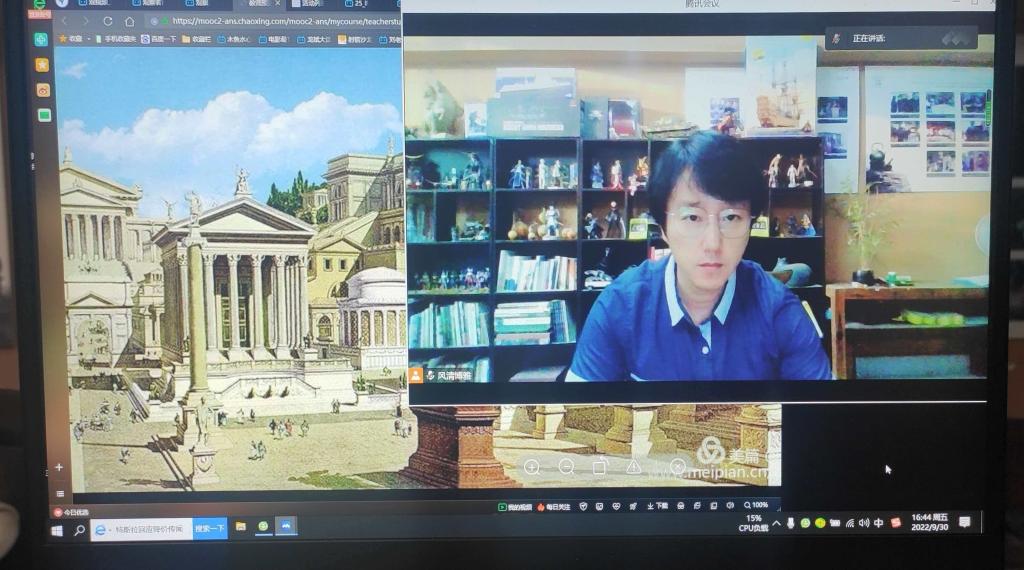Click the browser forward arrow
The height and width of the screenshot is (570, 1024).
click(86, 22)
